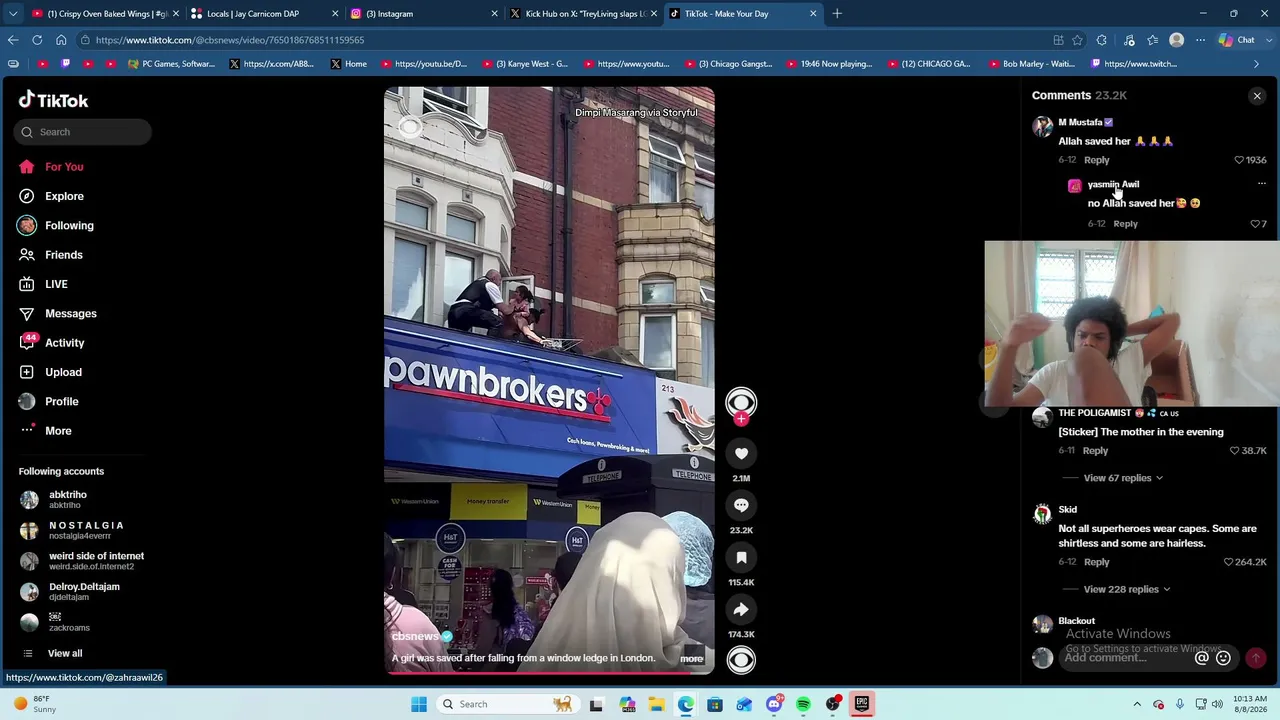Open Messages in the sidebar
Screen dimensions: 1280x720
[x=71, y=314]
